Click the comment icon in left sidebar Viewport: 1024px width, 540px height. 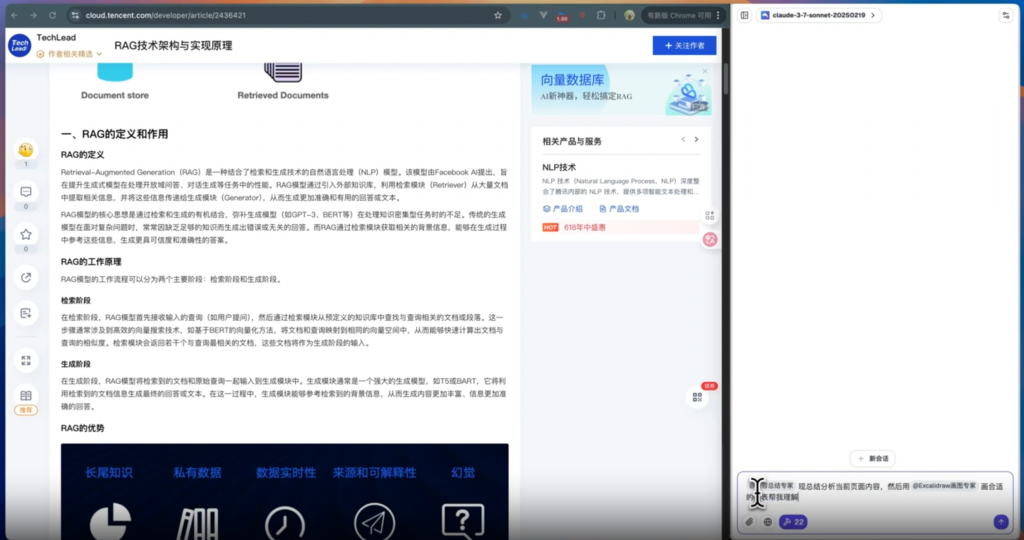point(26,192)
